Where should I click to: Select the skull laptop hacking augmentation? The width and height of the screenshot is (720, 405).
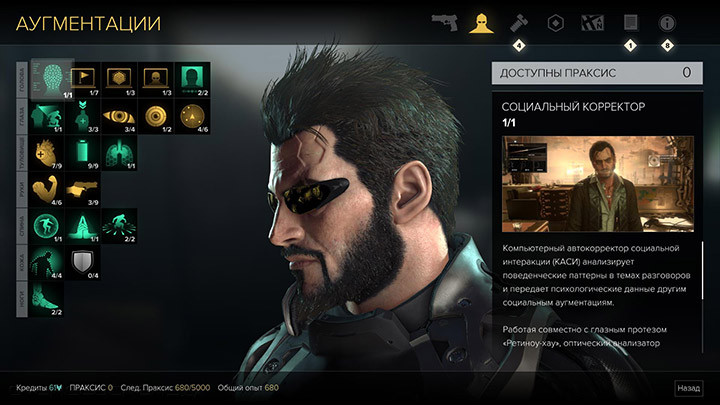click(x=156, y=79)
